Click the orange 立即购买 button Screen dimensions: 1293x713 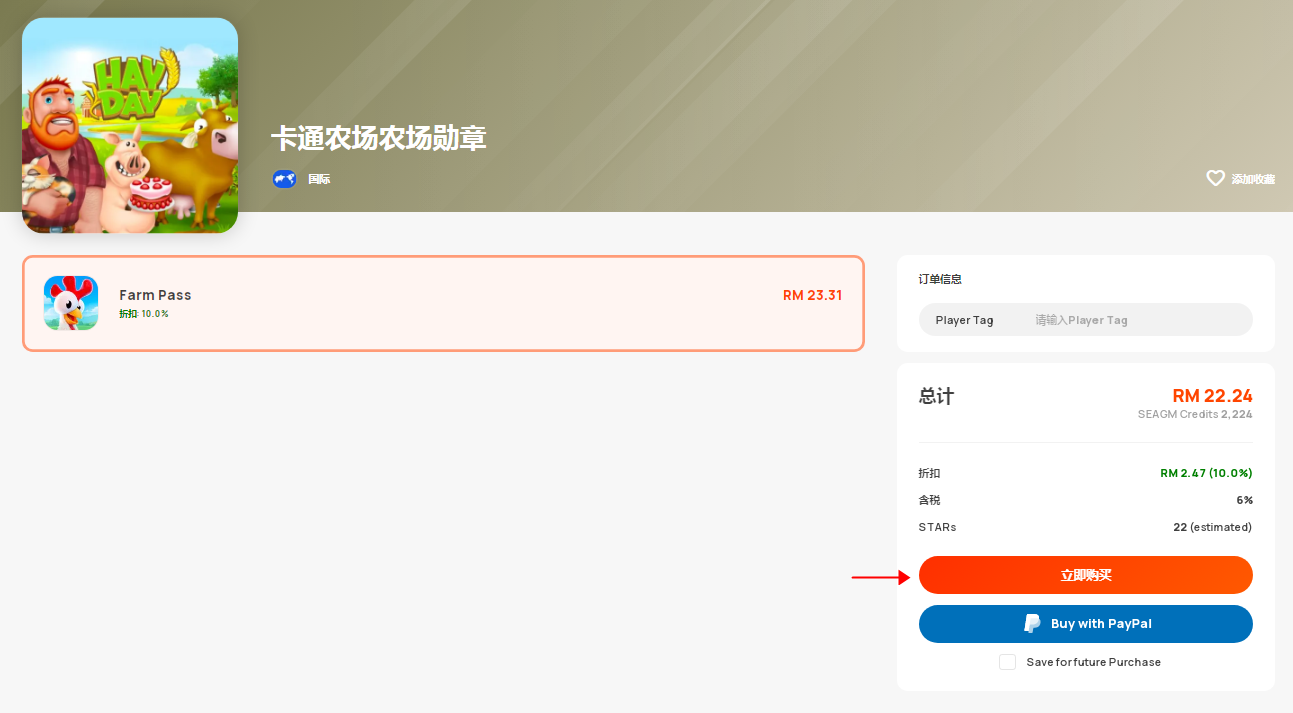click(1085, 575)
